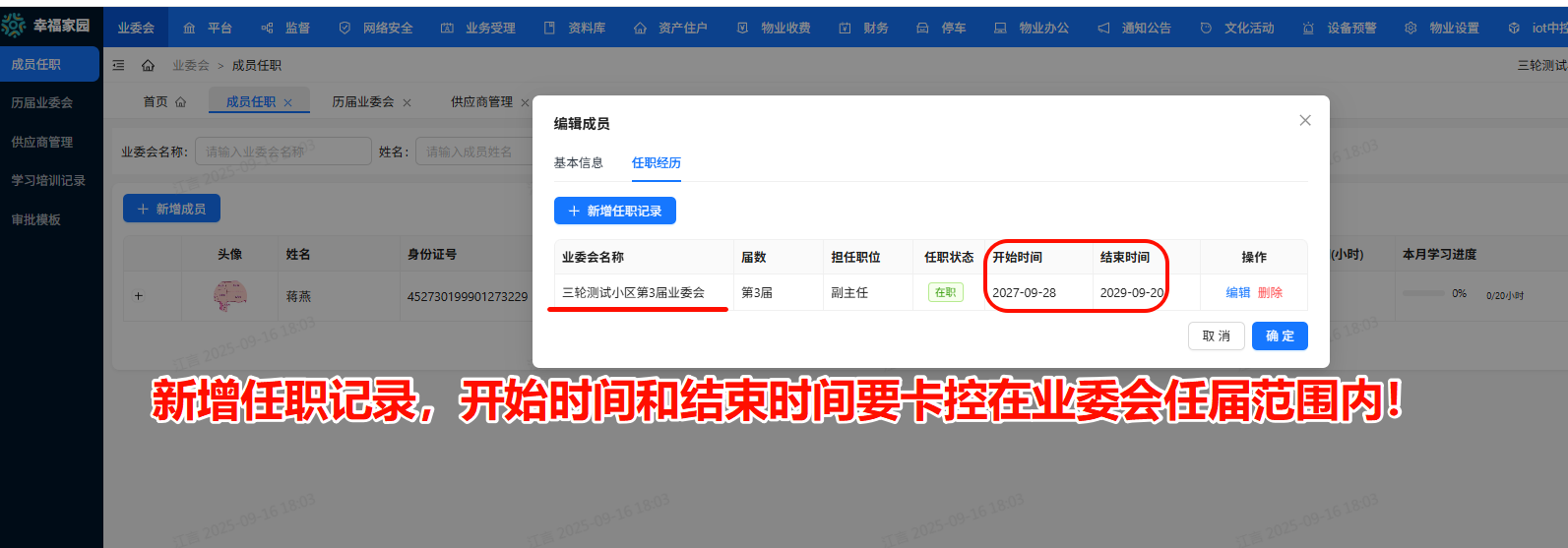The height and width of the screenshot is (548, 1568).
Task: Select 学习培训记录 in the left sidebar
Action: click(x=49, y=180)
